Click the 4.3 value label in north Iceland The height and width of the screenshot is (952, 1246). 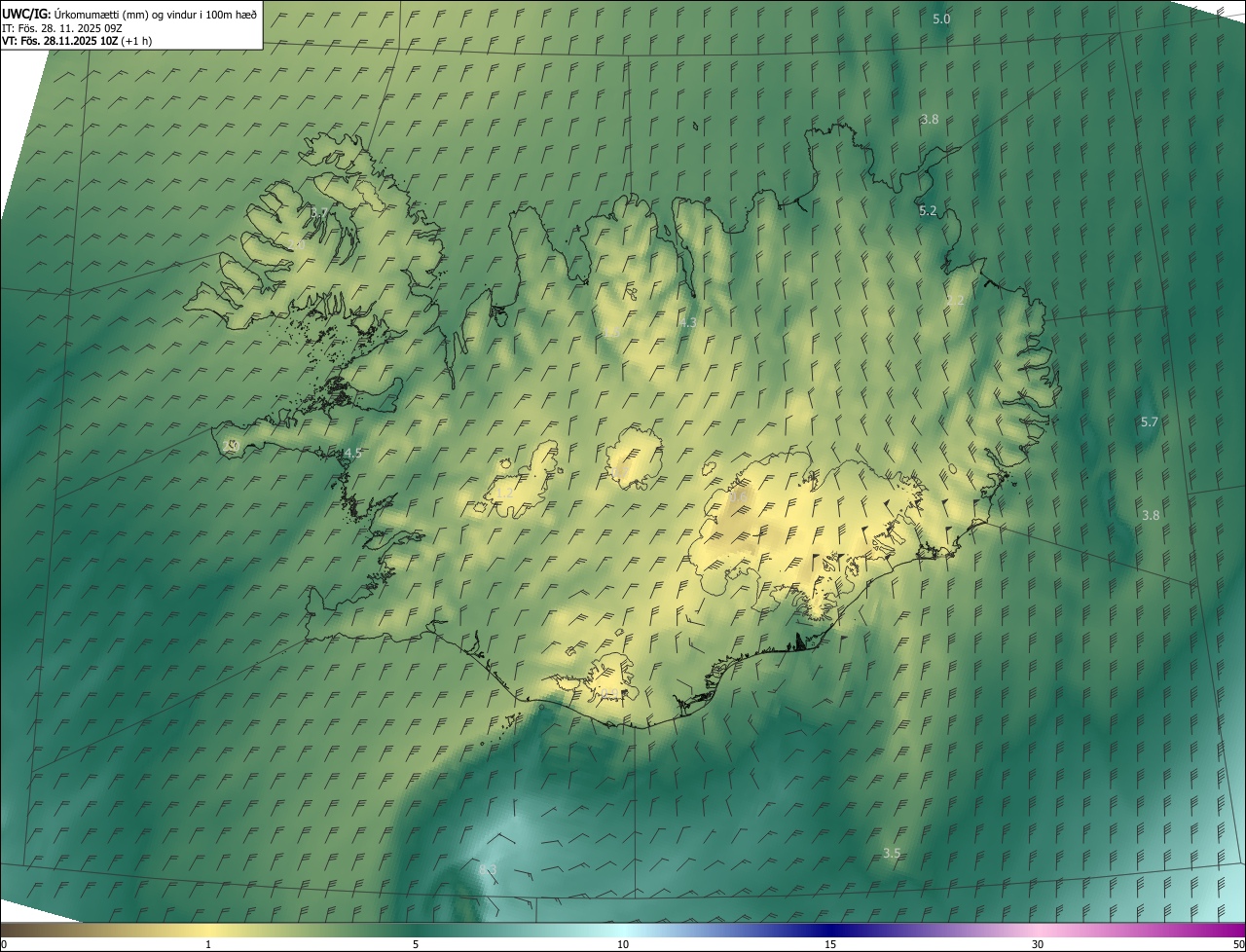pos(688,322)
